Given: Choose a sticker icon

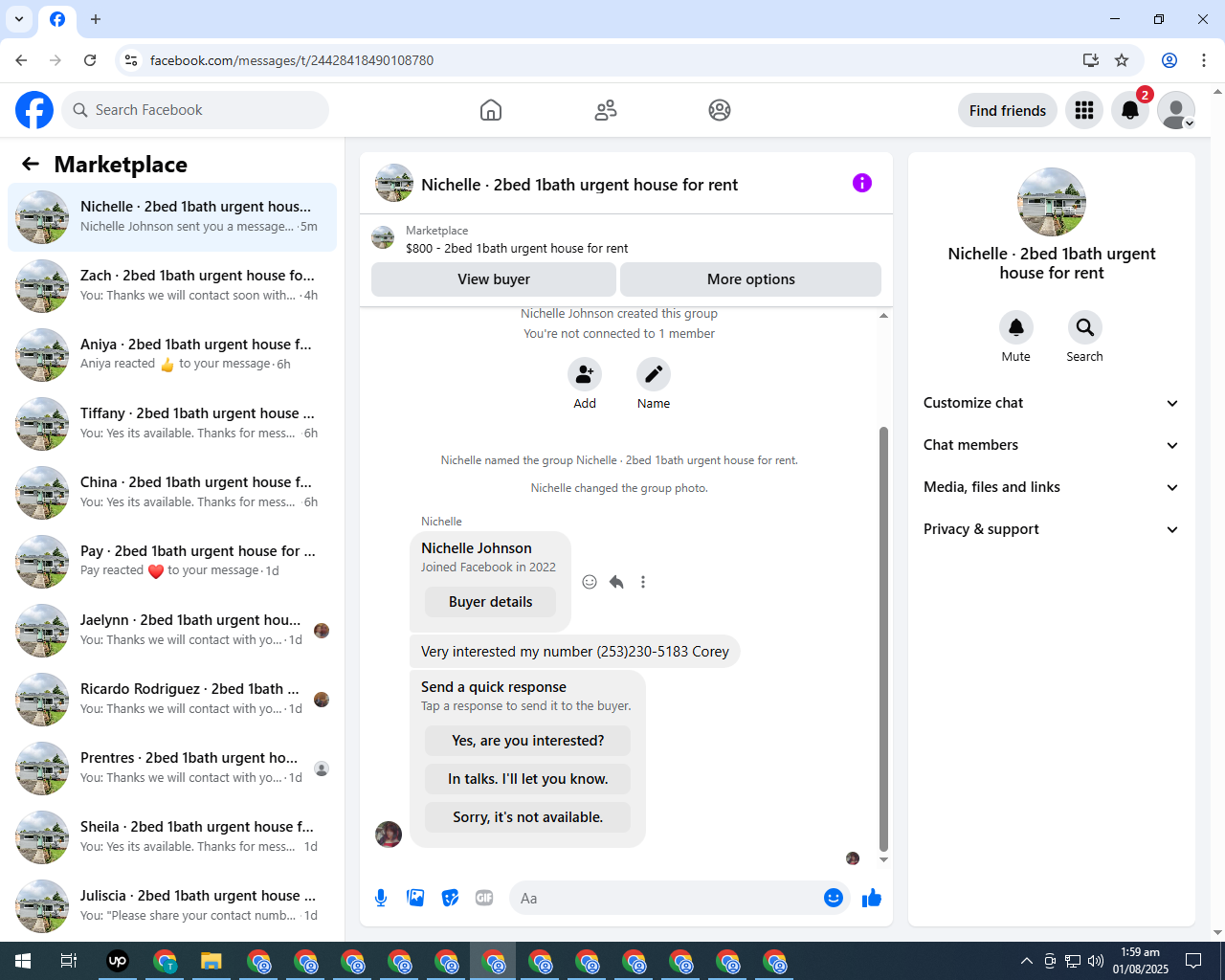Looking at the screenshot, I should (450, 898).
